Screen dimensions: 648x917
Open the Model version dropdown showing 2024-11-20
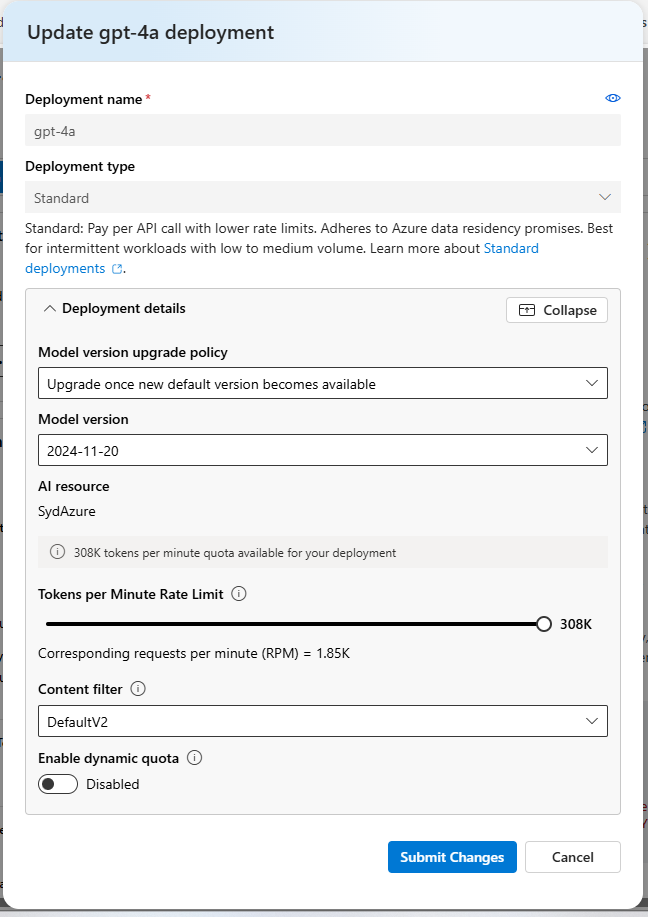point(322,450)
